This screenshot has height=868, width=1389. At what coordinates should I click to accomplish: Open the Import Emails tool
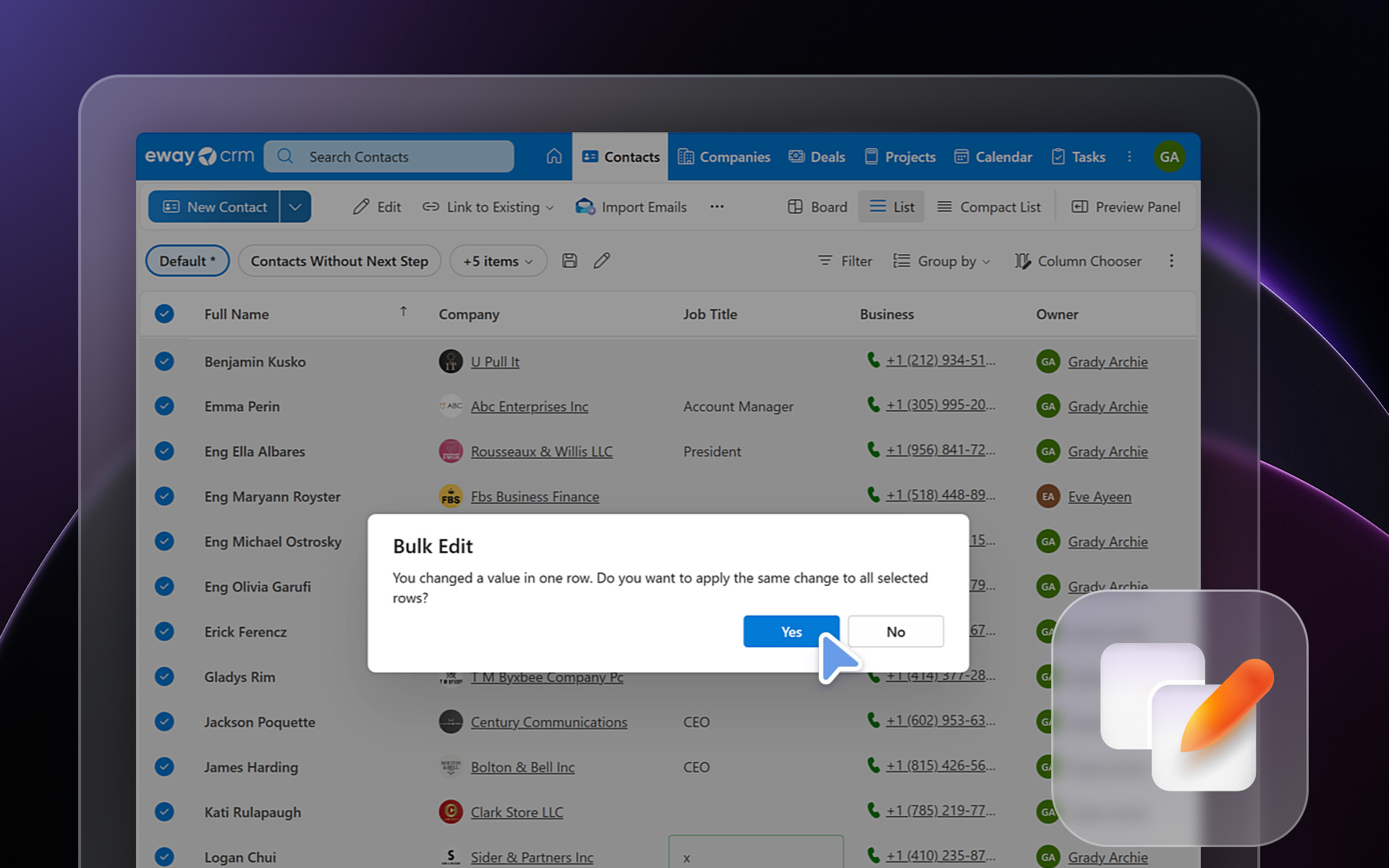[631, 207]
